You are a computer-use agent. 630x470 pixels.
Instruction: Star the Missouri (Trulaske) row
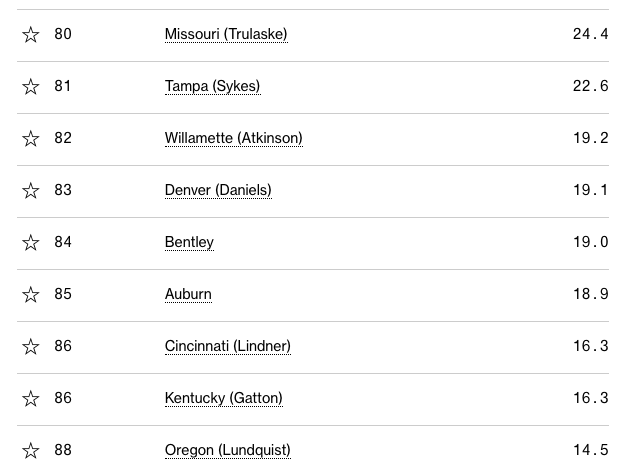31,35
